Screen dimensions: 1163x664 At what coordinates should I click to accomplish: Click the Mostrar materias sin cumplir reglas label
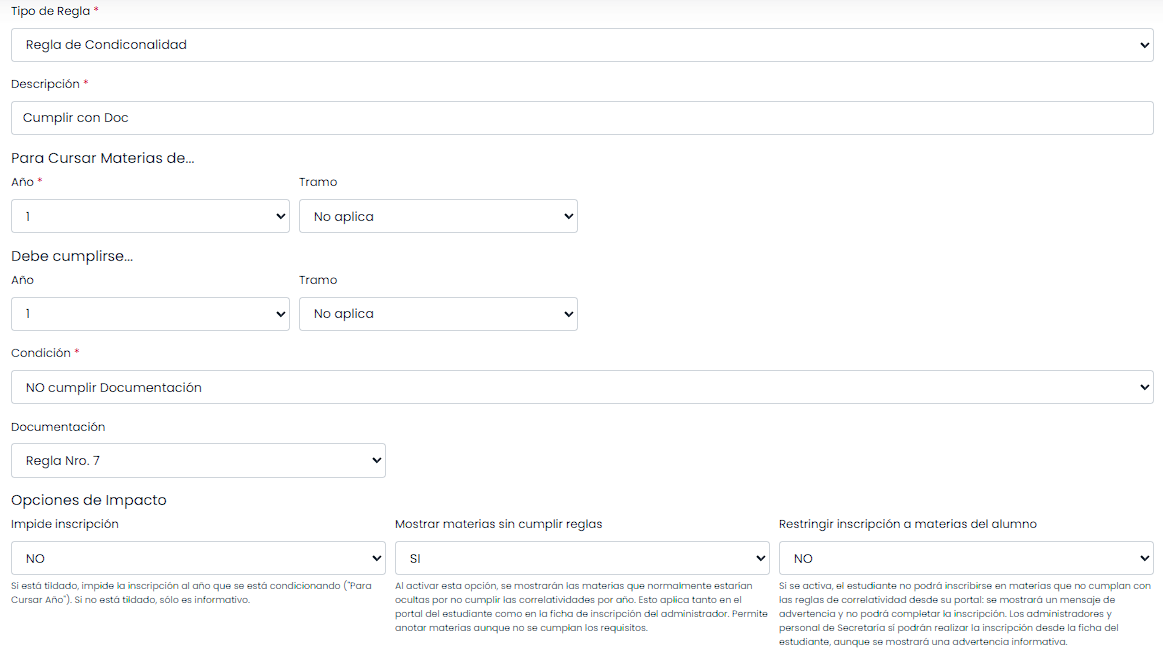(498, 524)
